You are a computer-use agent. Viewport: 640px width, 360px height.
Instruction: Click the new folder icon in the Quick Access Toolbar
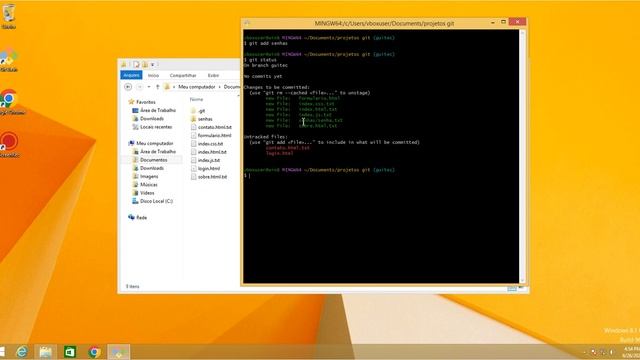[145, 64]
